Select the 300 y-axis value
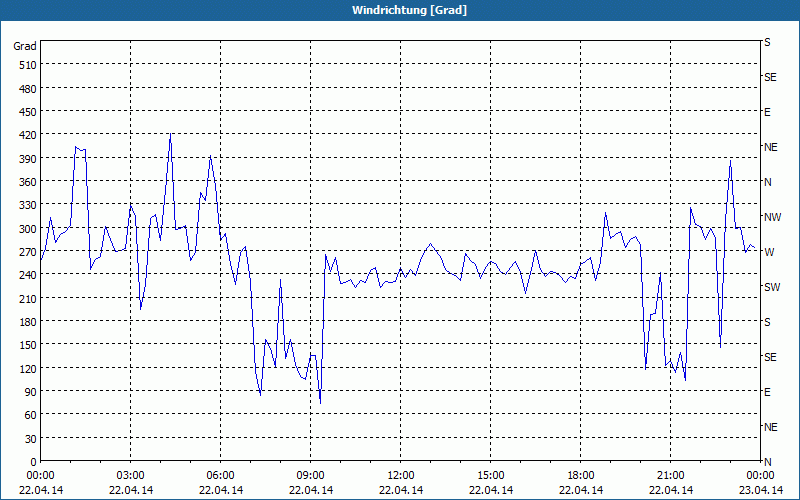Screen dimensions: 800x500 pyautogui.click(x=29, y=229)
